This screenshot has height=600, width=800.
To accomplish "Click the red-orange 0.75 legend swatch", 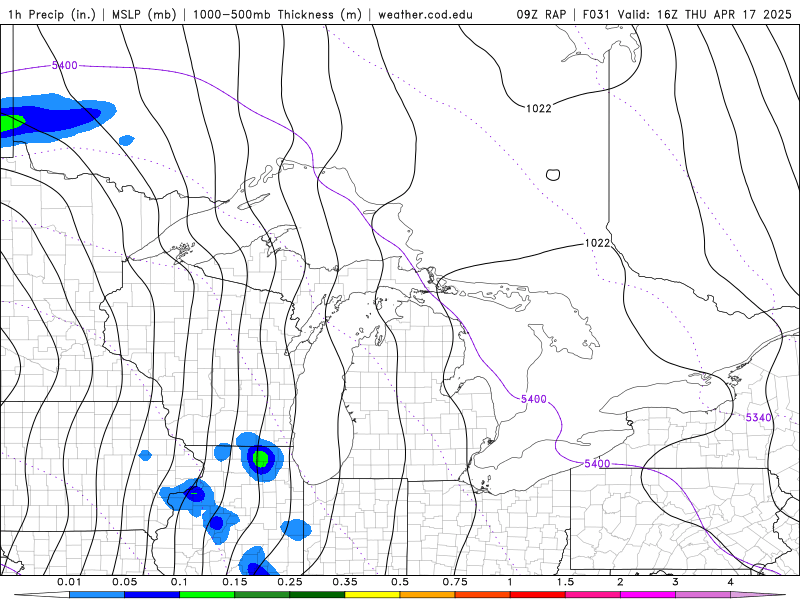I will click(x=483, y=594).
